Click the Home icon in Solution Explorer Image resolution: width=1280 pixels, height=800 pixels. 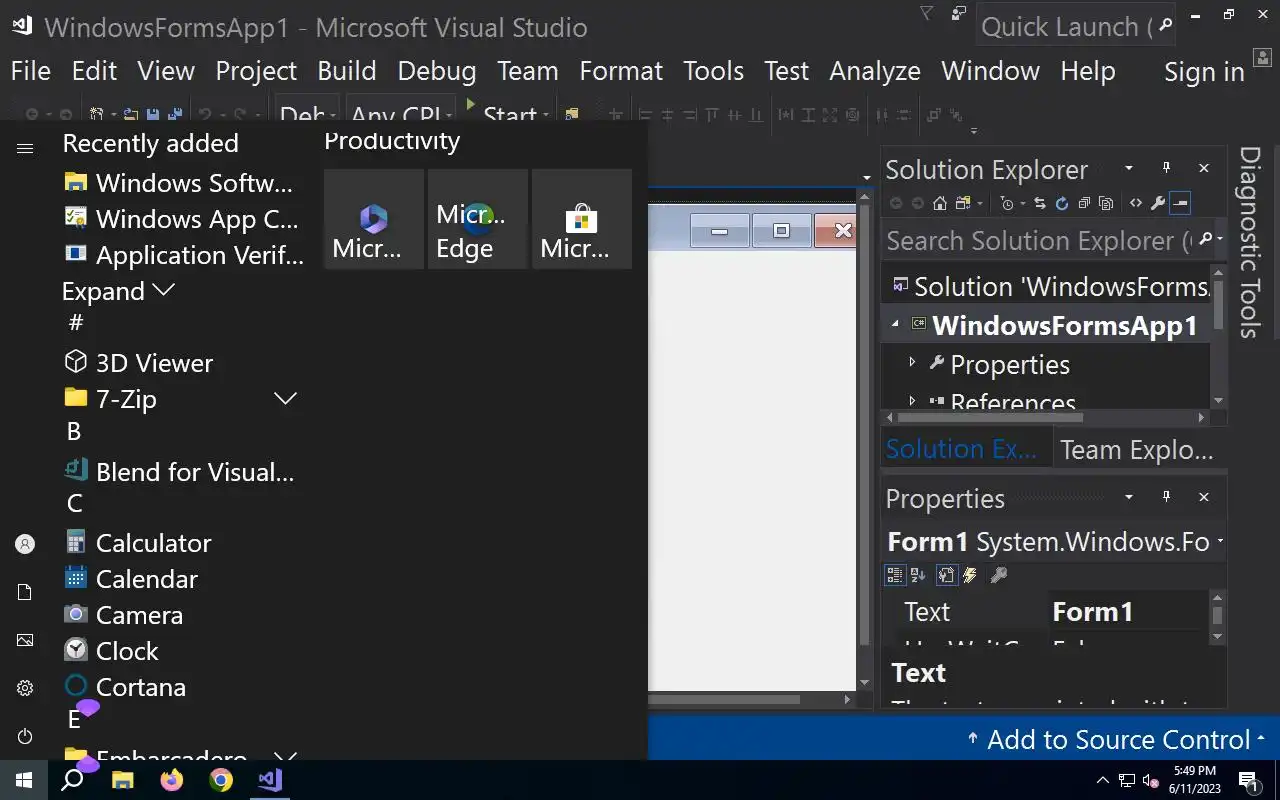[940, 203]
